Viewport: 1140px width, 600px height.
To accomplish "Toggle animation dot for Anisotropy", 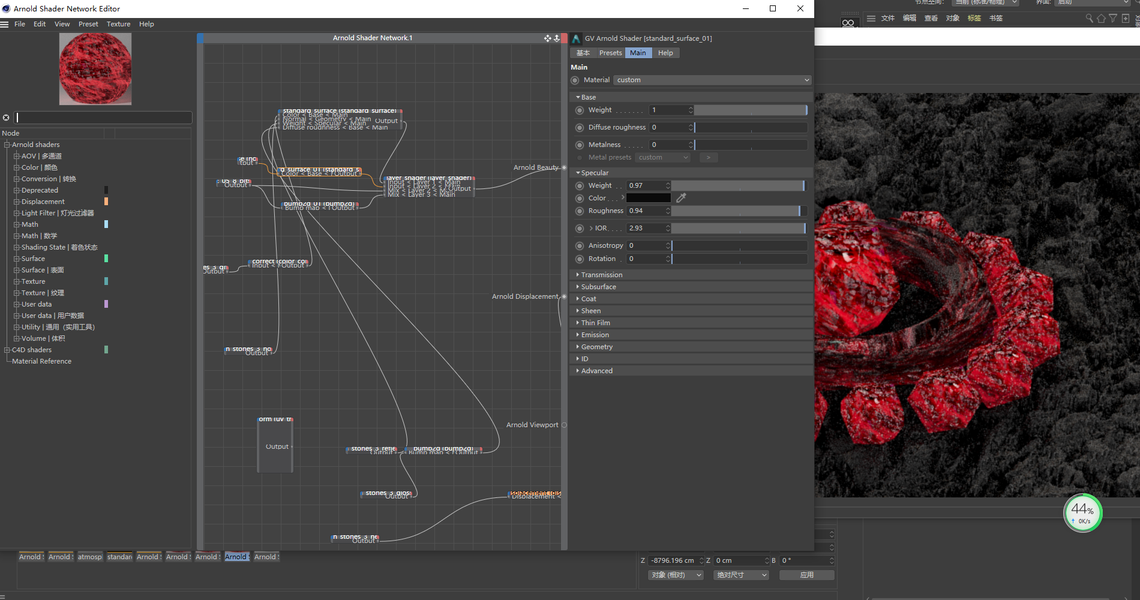I will (579, 246).
